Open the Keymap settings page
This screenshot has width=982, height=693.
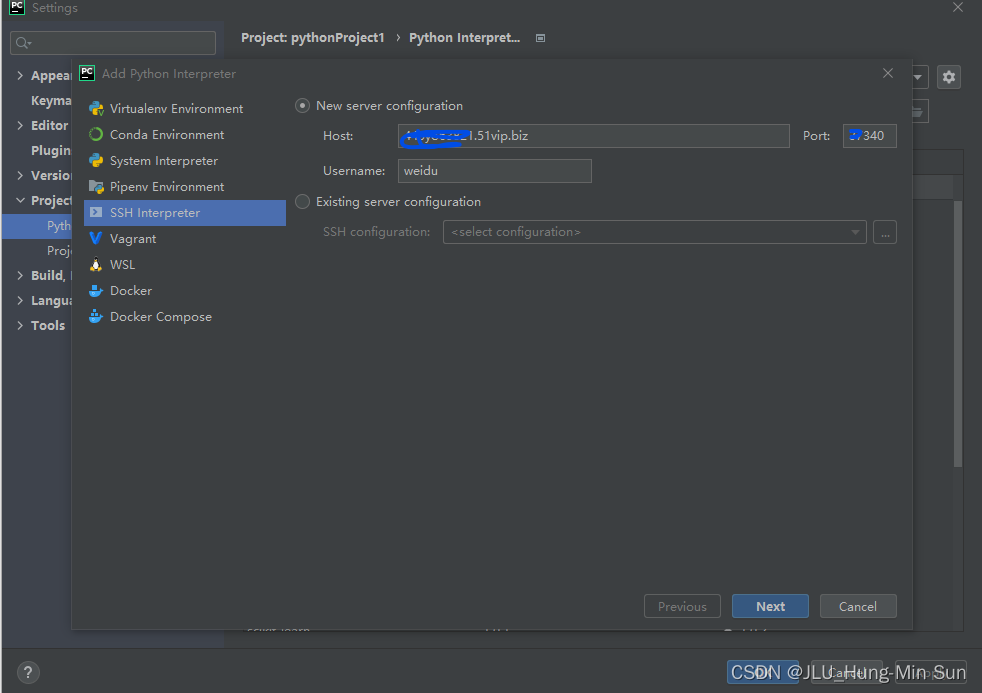click(51, 101)
